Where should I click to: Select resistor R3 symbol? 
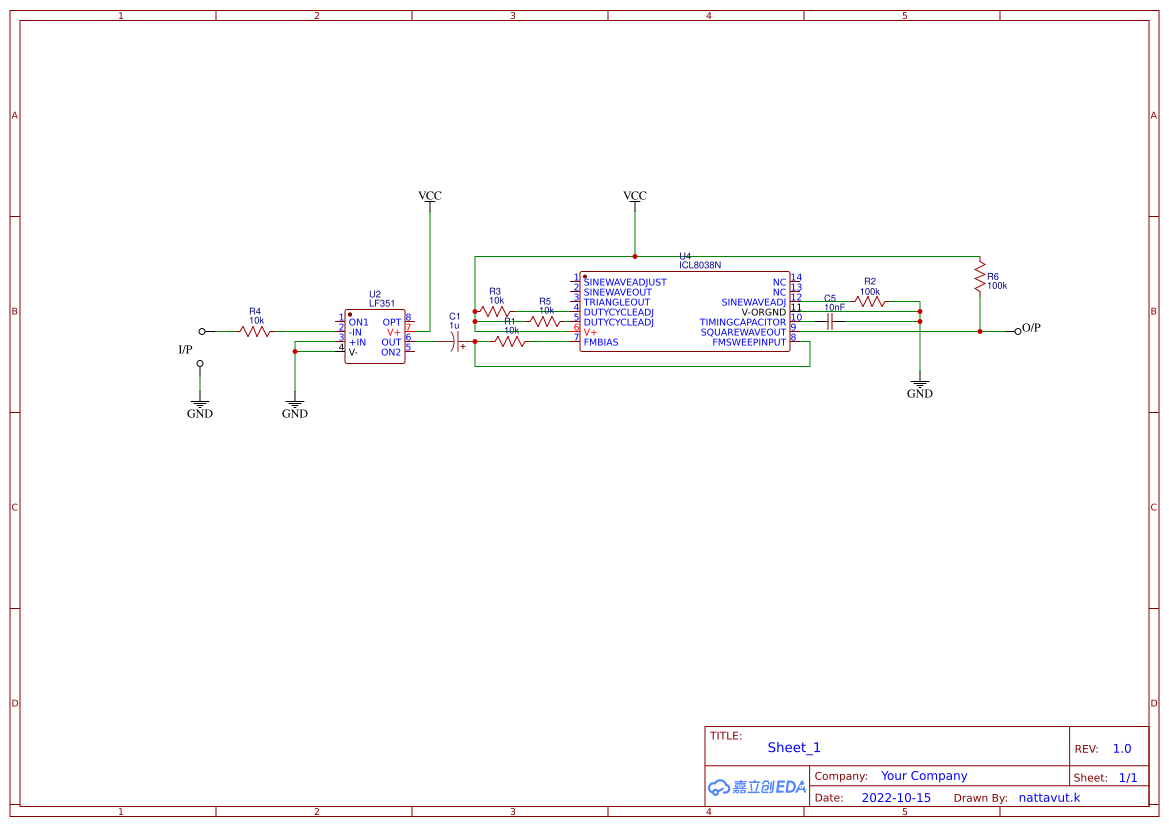coord(494,312)
